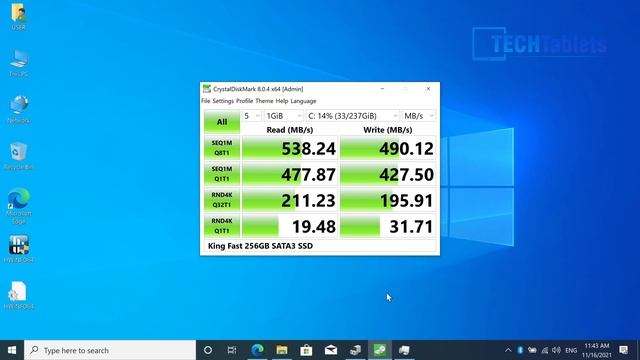Click the King Fast 256GB SATA3 SSD comment field
The image size is (640, 360).
[x=320, y=246]
